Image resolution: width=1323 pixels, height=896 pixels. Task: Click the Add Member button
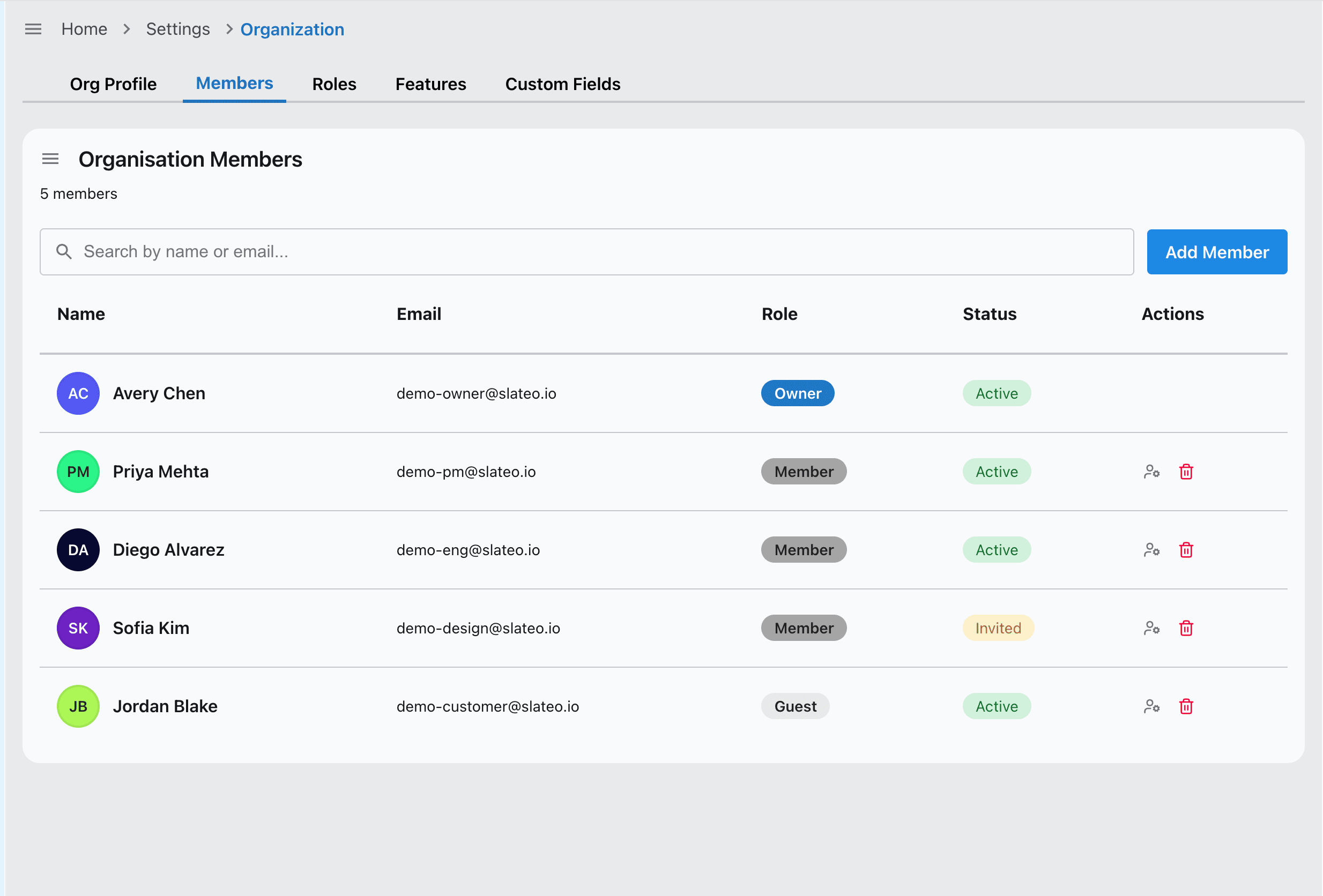pyautogui.click(x=1217, y=252)
